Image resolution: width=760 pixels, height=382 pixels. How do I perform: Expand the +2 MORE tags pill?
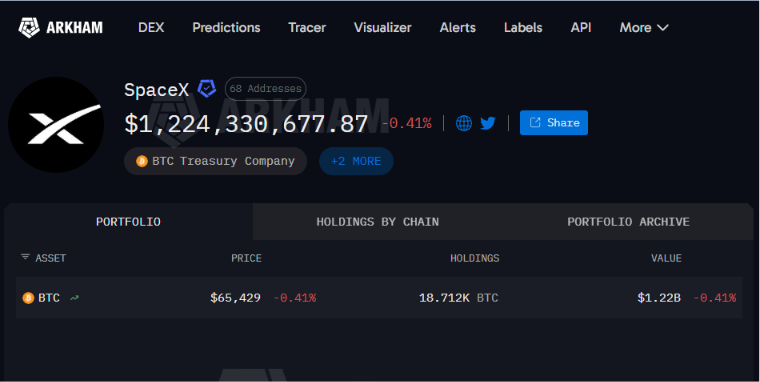[x=356, y=161]
